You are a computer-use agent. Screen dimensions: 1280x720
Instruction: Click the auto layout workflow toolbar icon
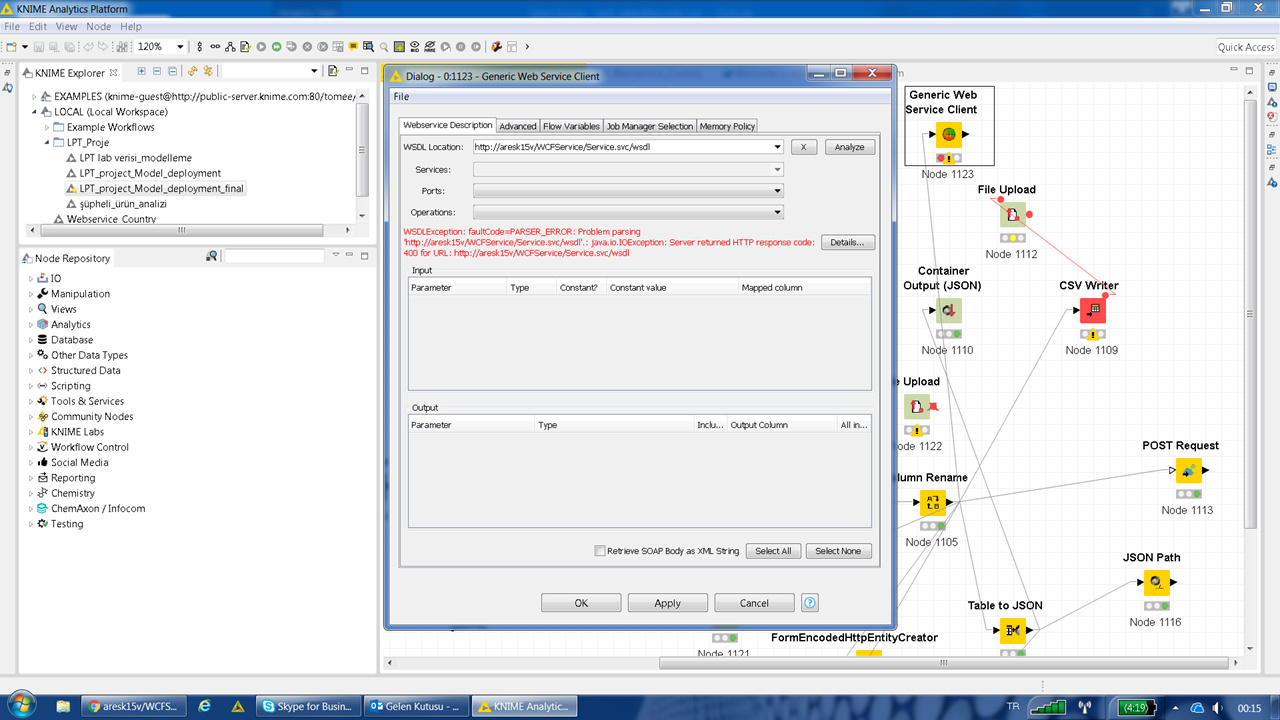pyautogui.click(x=230, y=46)
